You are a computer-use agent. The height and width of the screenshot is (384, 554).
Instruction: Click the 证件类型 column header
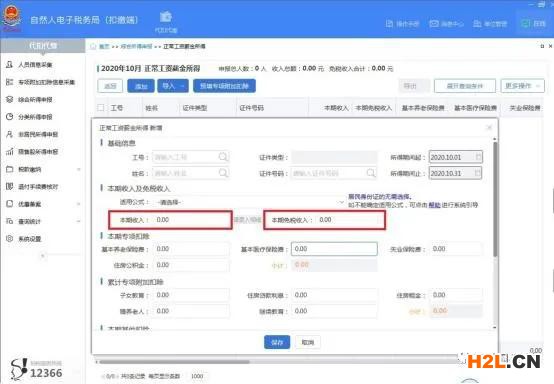(195, 108)
